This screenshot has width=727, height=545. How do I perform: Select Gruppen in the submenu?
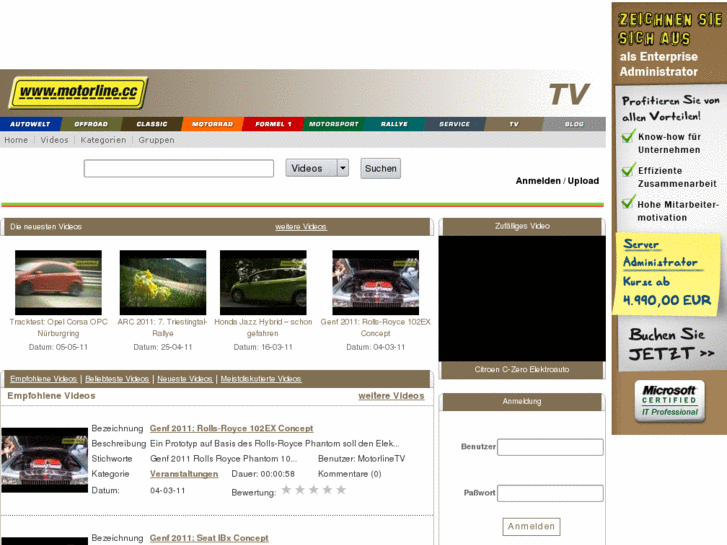coord(156,140)
